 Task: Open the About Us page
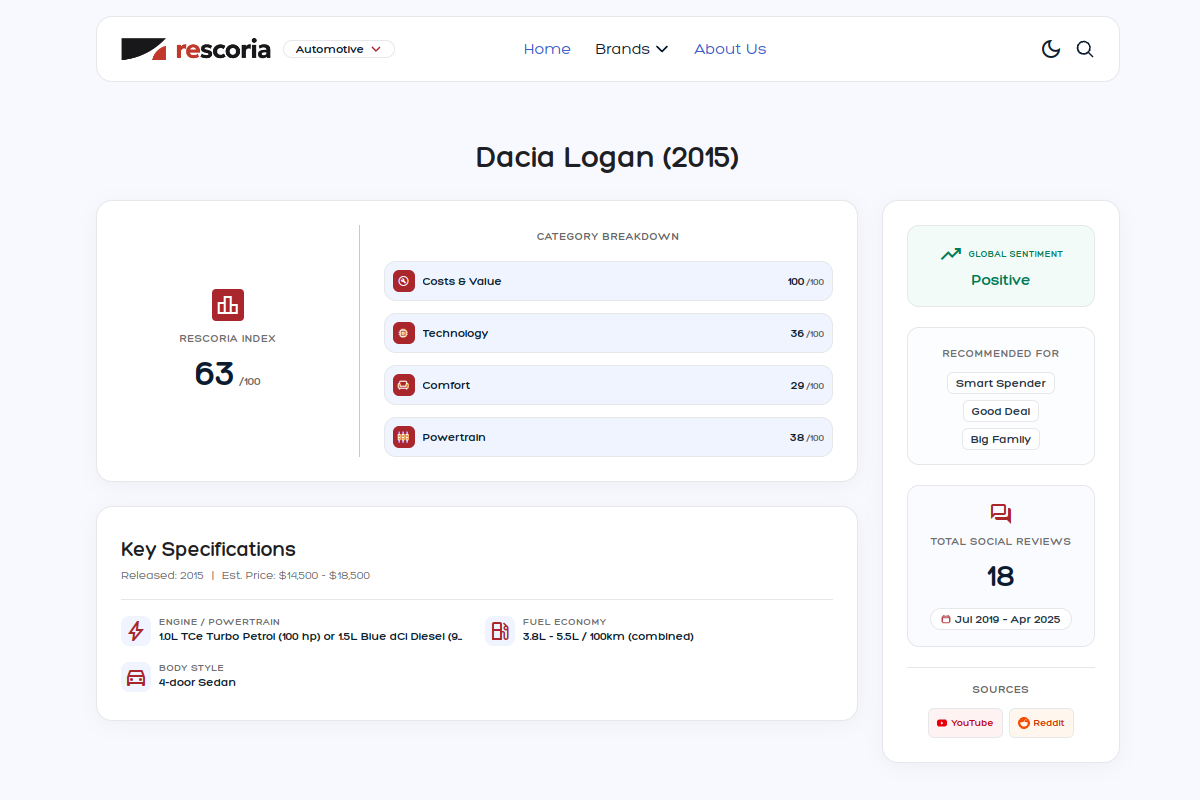730,49
